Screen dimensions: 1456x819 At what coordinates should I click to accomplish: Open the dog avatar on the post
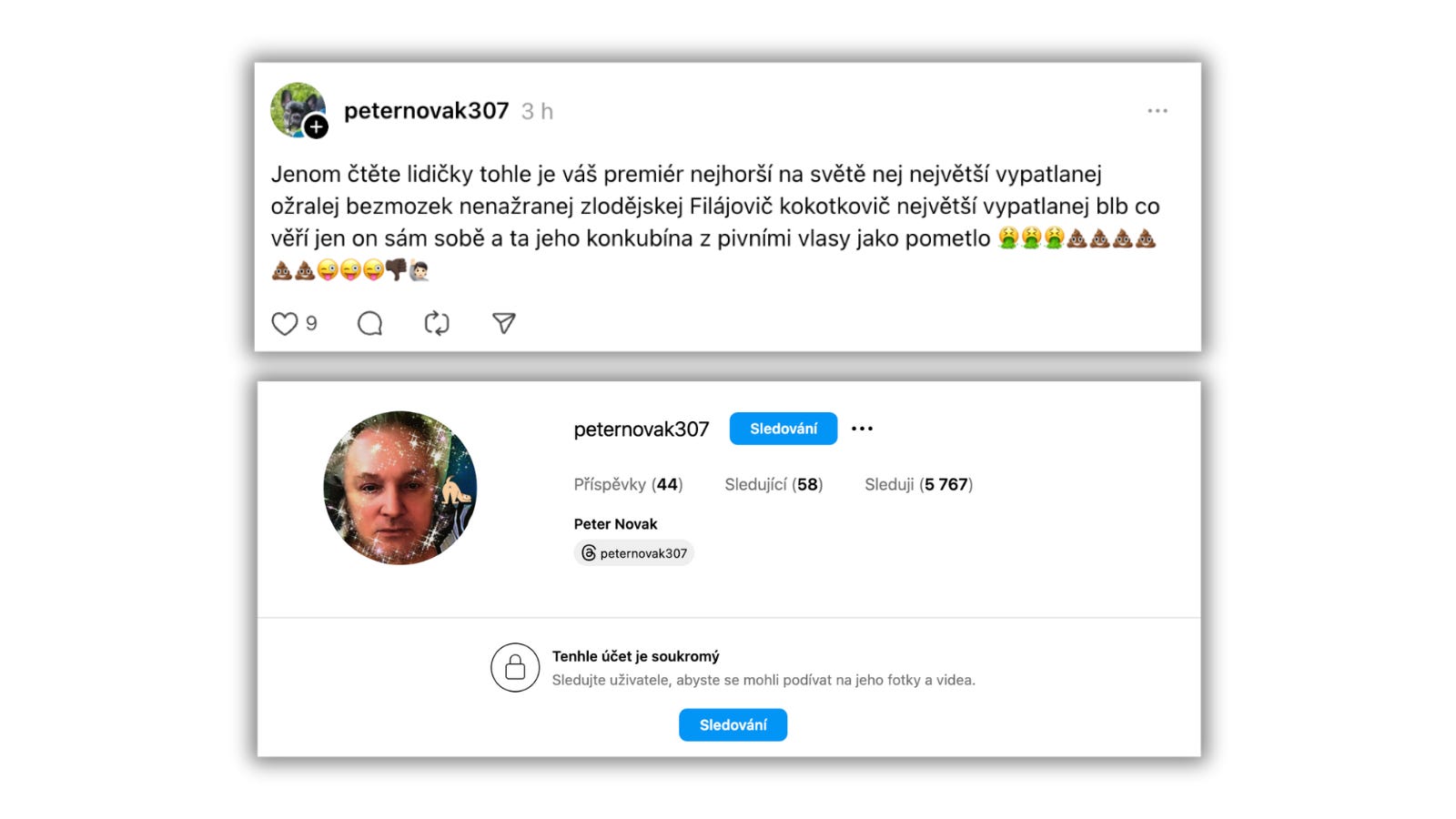click(x=298, y=109)
